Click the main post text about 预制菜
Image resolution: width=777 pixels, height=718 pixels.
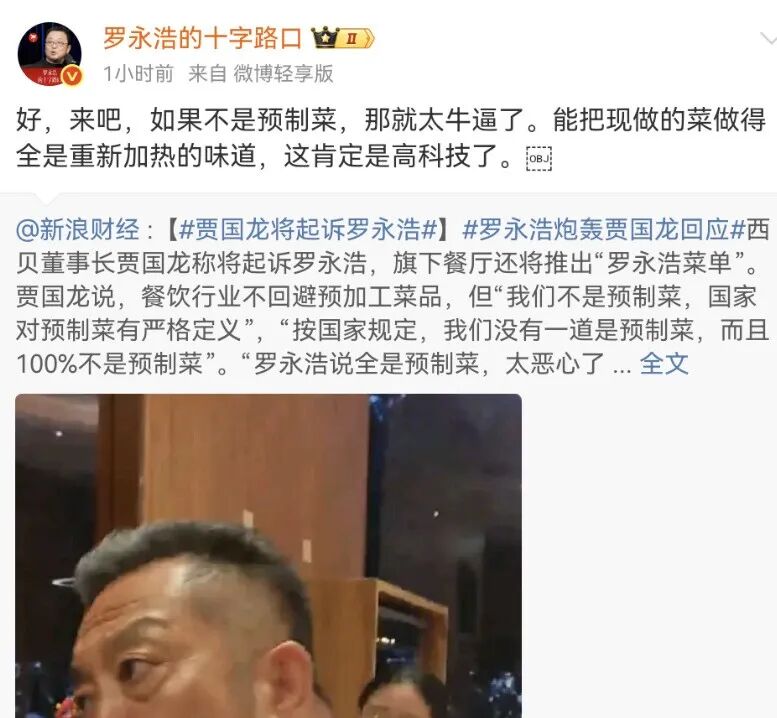(391, 138)
